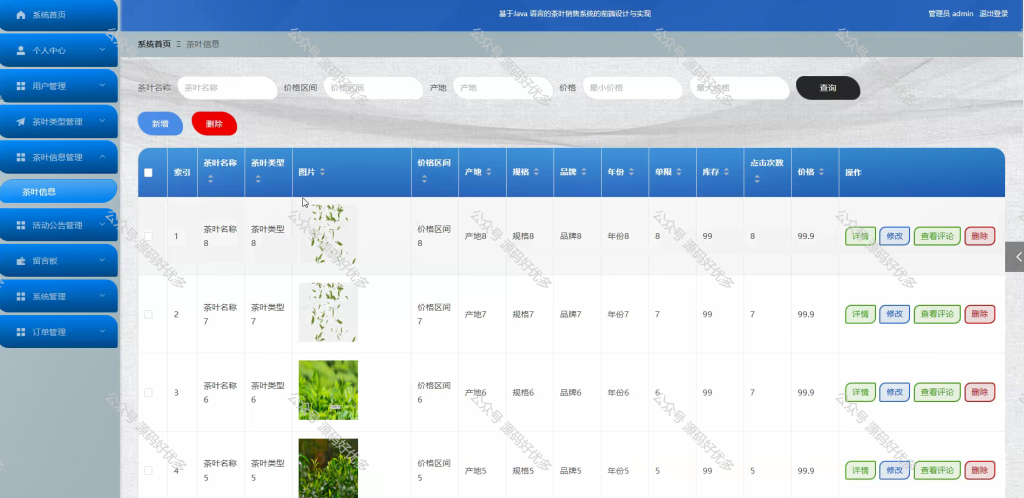
Task: Click the home icon beside 系统首页
Action: click(21, 14)
